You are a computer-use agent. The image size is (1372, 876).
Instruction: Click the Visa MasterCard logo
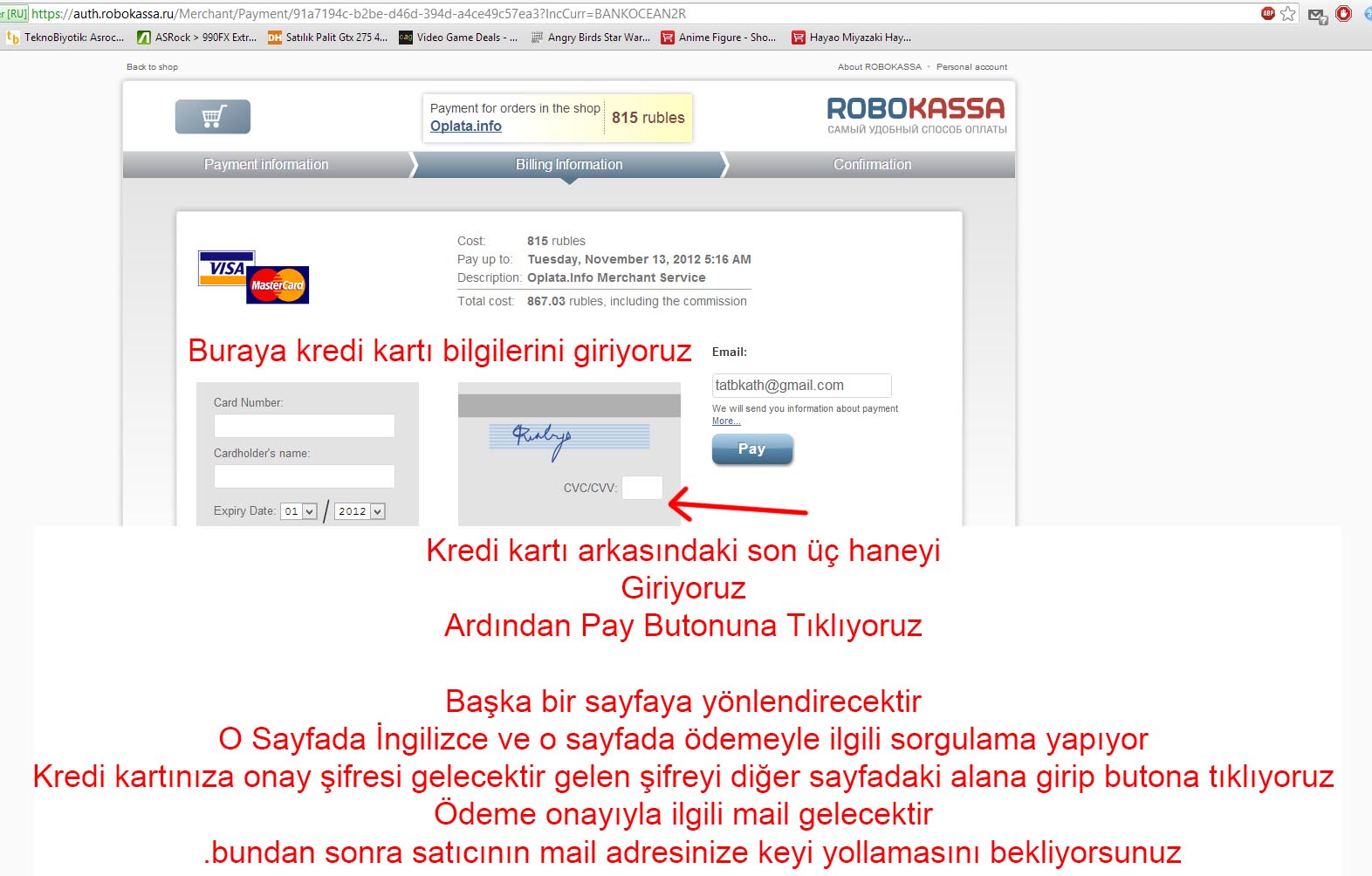(x=253, y=277)
